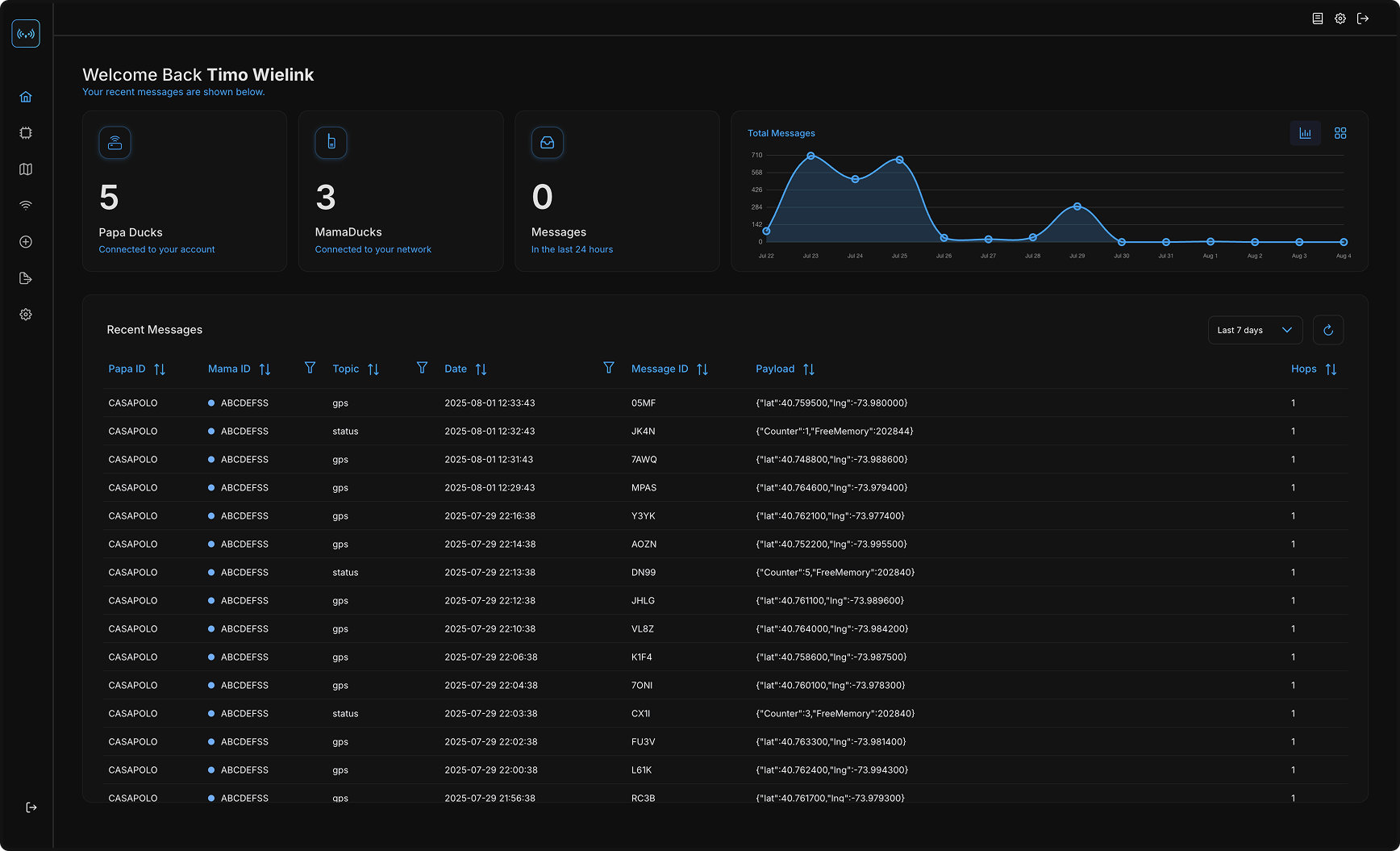Select the message row with ID 05MF
This screenshot has width=1400, height=851.
click(725, 403)
